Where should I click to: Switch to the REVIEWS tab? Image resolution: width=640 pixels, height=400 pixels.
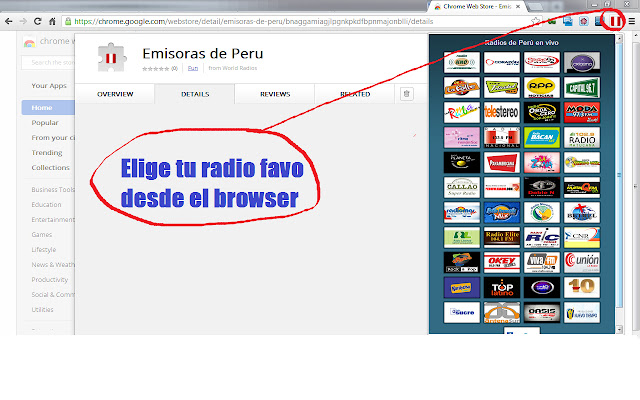(x=275, y=94)
